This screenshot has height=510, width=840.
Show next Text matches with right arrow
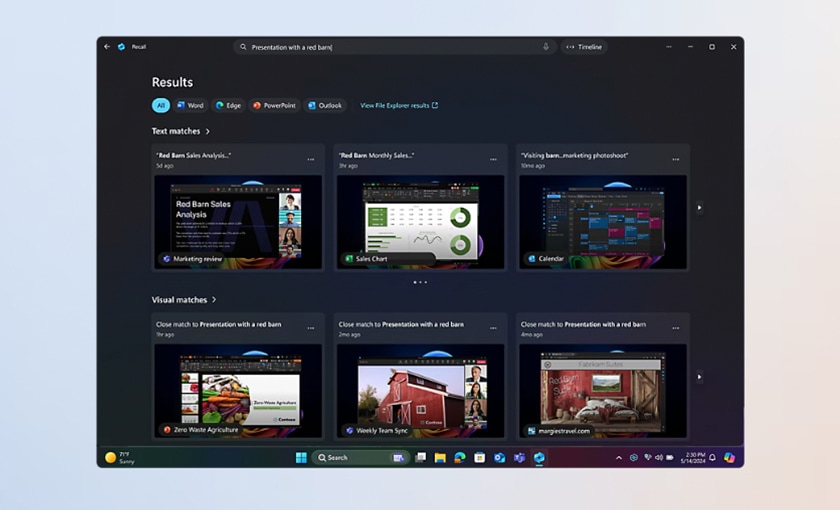coord(699,208)
